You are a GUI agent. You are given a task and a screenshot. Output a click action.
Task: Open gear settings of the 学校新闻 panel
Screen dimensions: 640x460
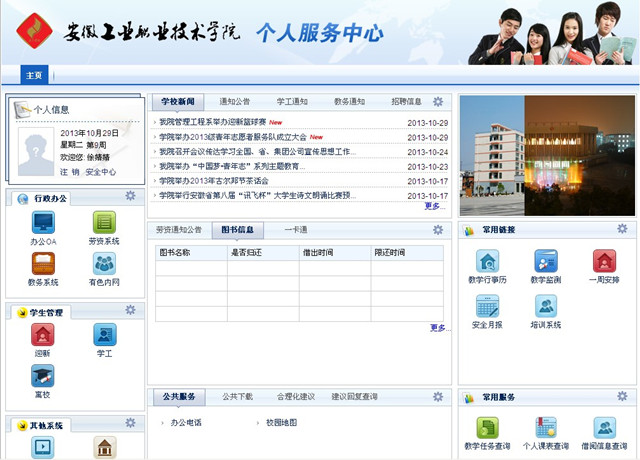(438, 101)
